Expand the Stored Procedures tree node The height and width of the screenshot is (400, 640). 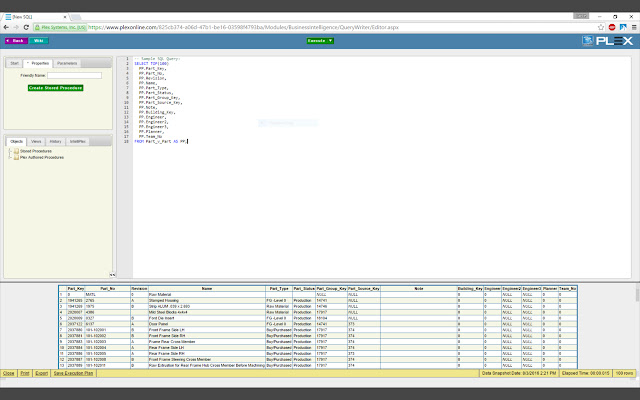(x=10, y=151)
